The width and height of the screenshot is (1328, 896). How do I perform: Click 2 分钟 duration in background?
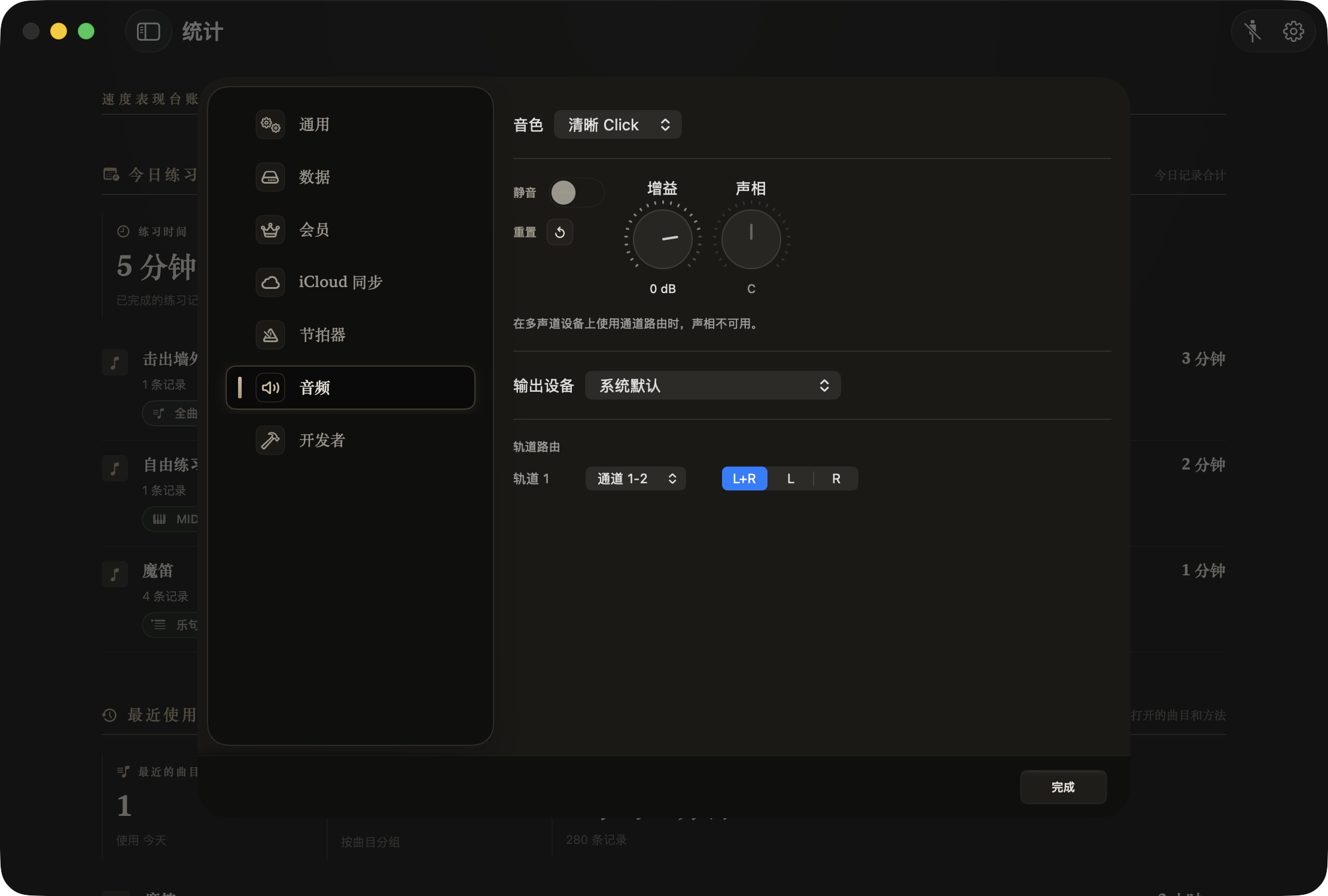1204,465
